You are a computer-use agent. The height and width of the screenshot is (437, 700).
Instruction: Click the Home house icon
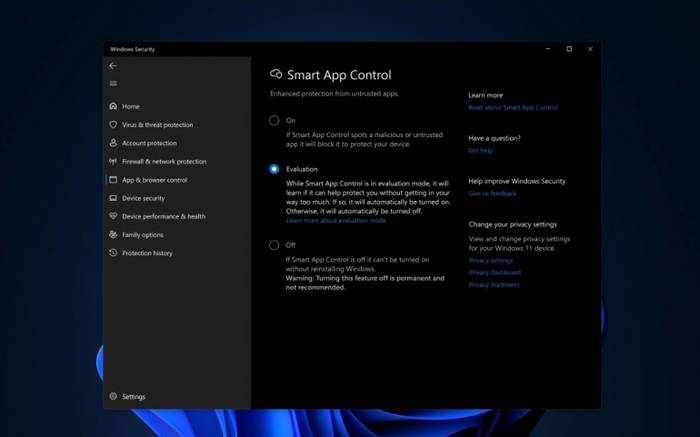pyautogui.click(x=113, y=106)
